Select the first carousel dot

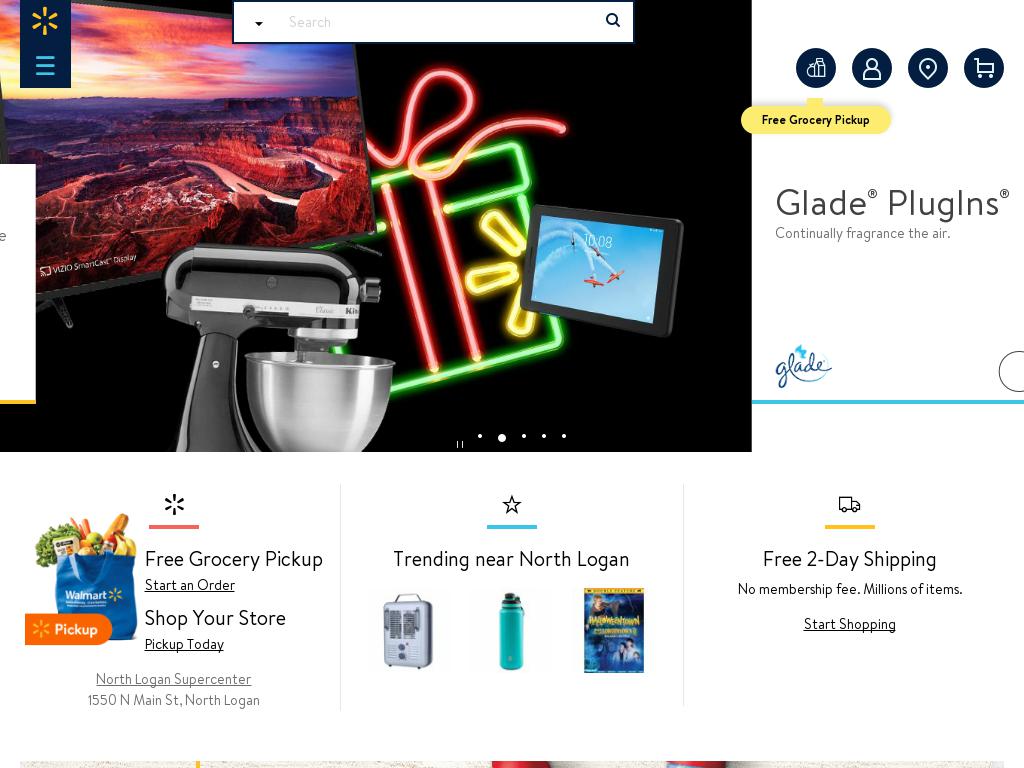[x=480, y=436]
